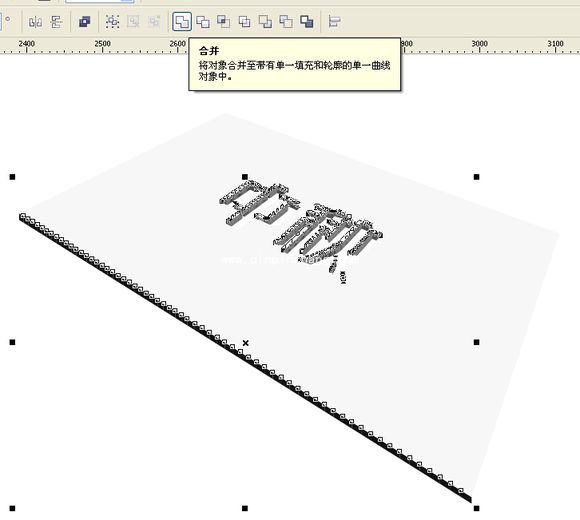580x520 pixels.
Task: Open the Align and Distribute icon
Action: click(334, 22)
